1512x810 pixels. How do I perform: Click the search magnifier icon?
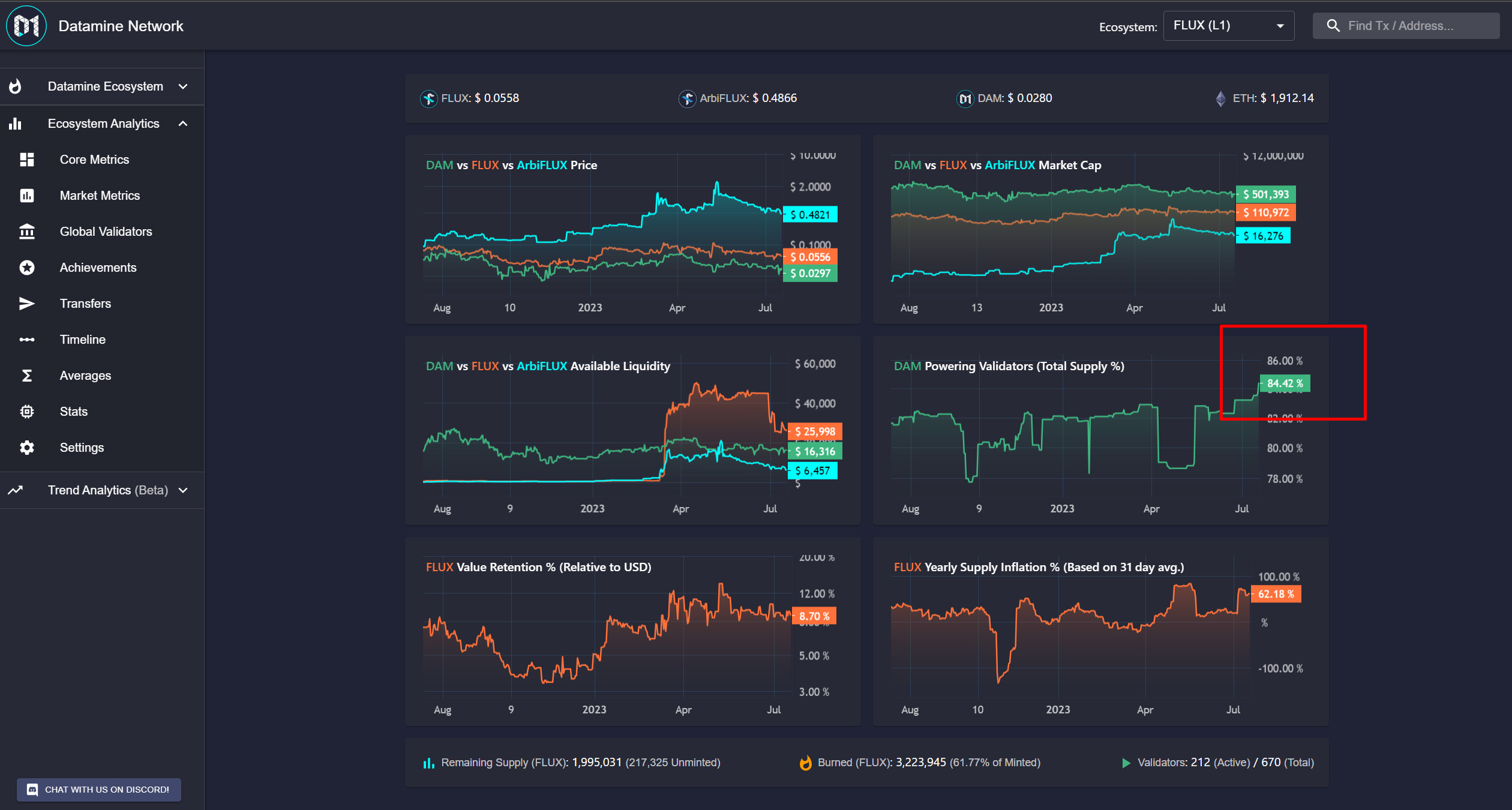(1333, 26)
